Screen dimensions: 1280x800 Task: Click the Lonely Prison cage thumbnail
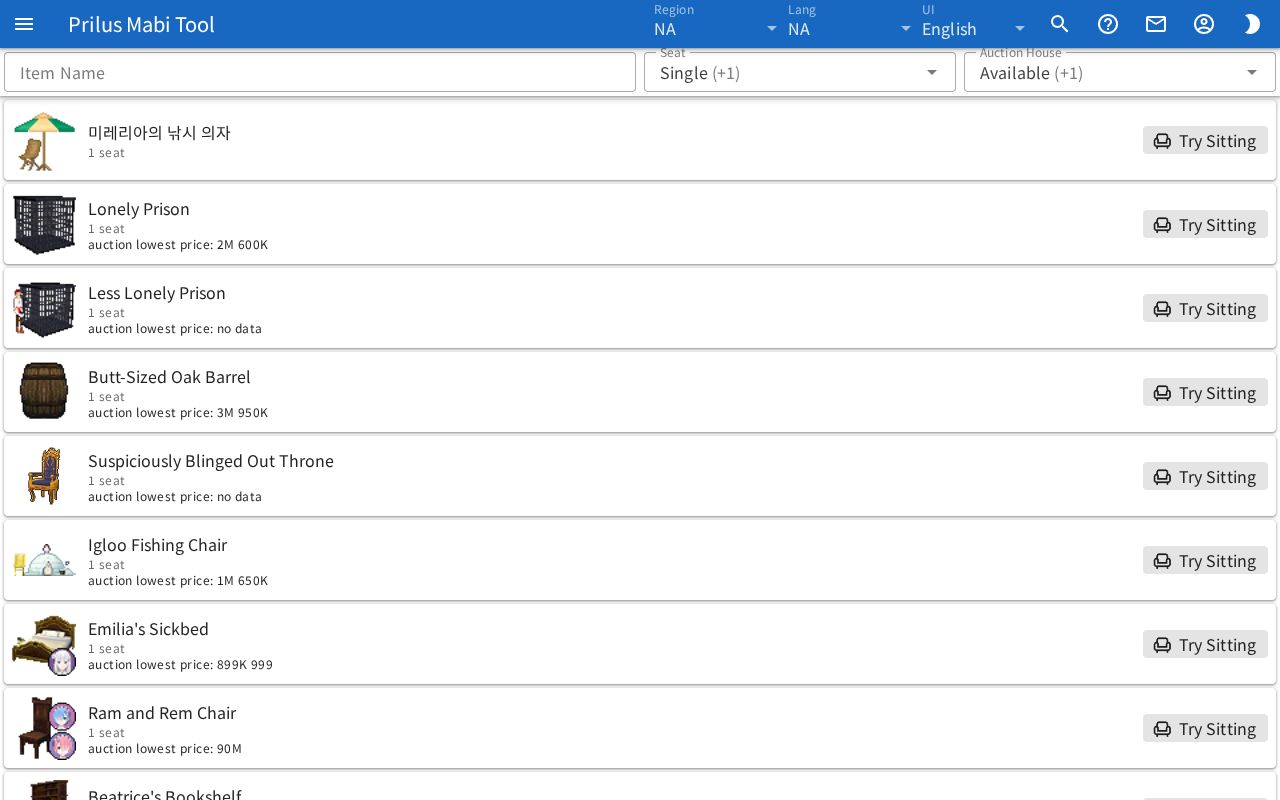(x=44, y=224)
